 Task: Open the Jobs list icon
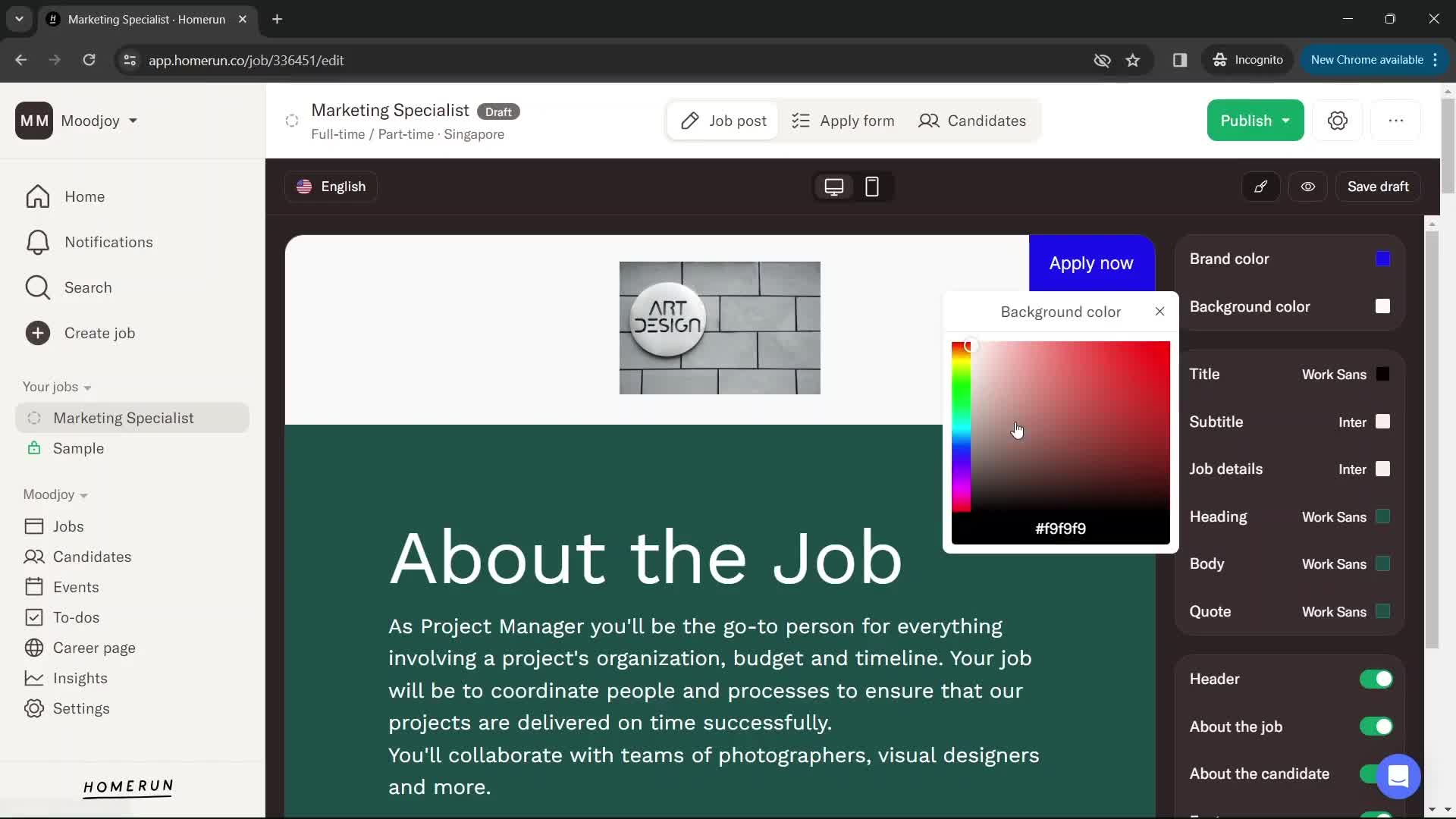34,526
